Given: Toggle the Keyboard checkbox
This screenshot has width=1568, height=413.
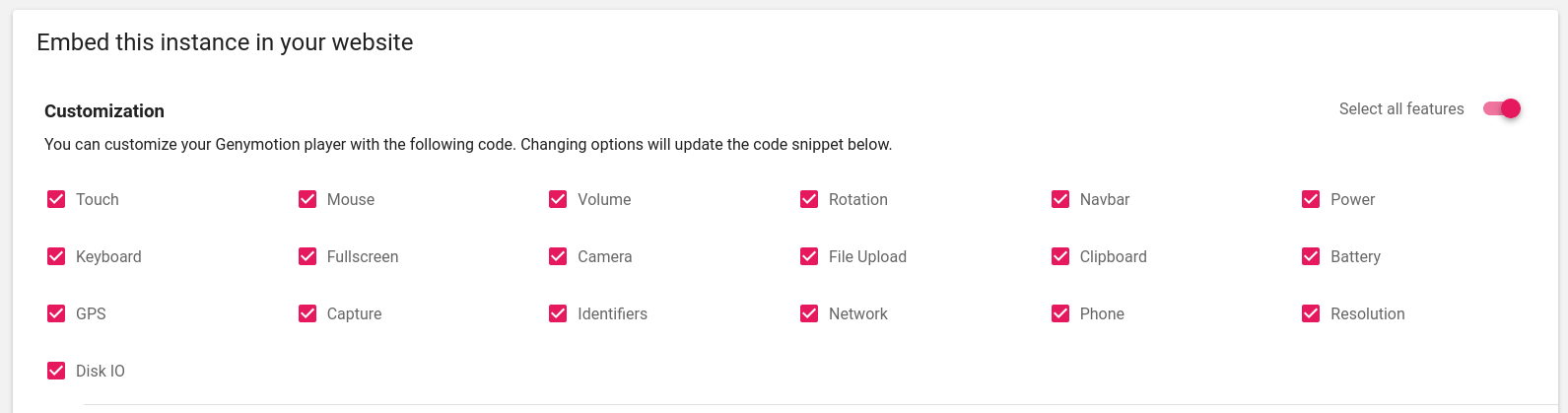Looking at the screenshot, I should pos(56,256).
